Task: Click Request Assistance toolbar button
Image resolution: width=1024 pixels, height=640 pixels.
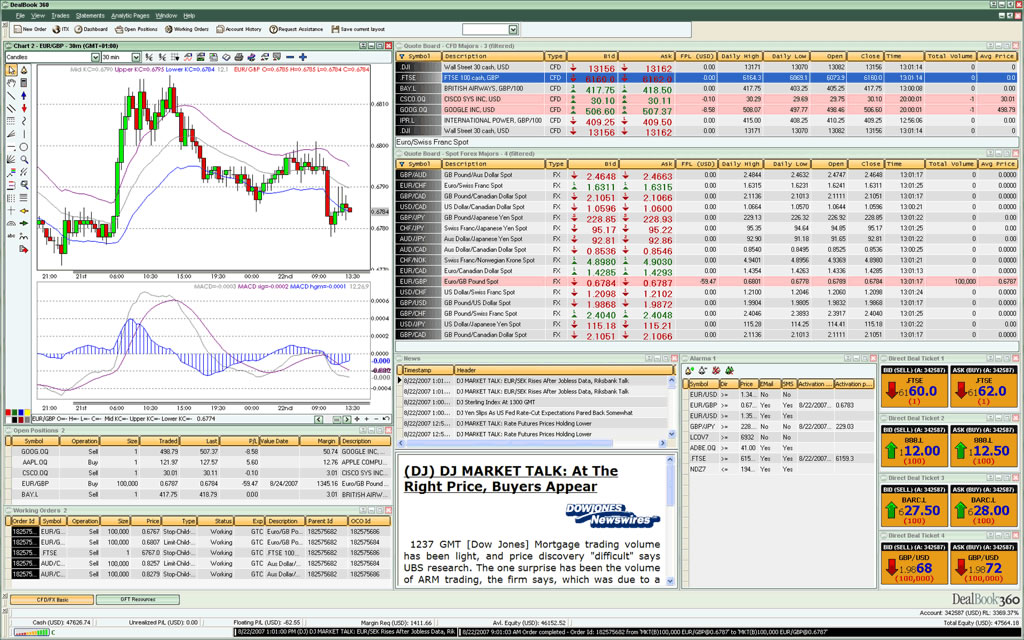Action: coord(296,29)
